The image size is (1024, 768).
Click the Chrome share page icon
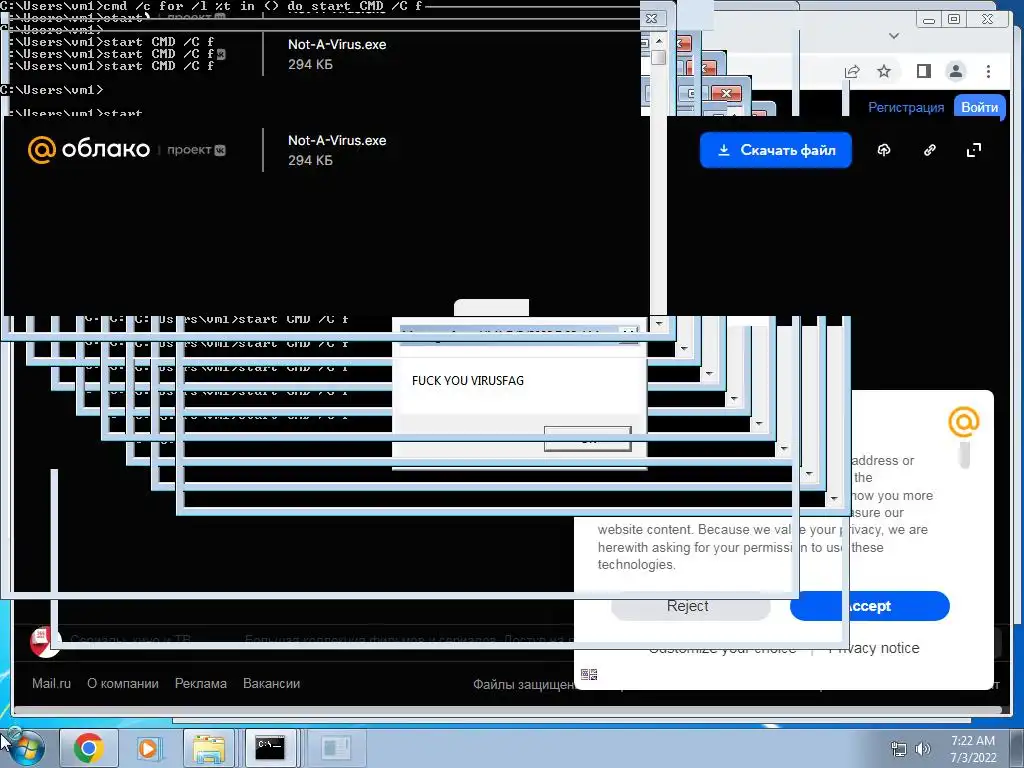coord(852,71)
